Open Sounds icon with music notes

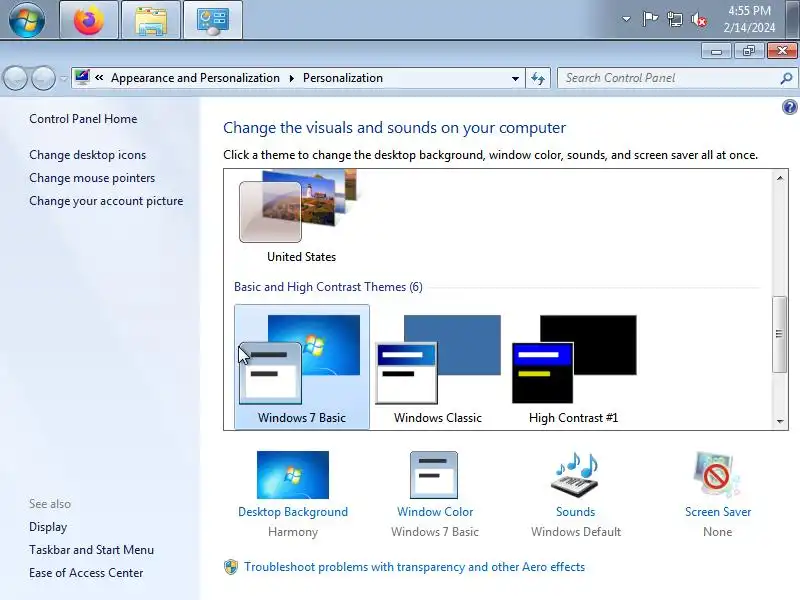(575, 474)
